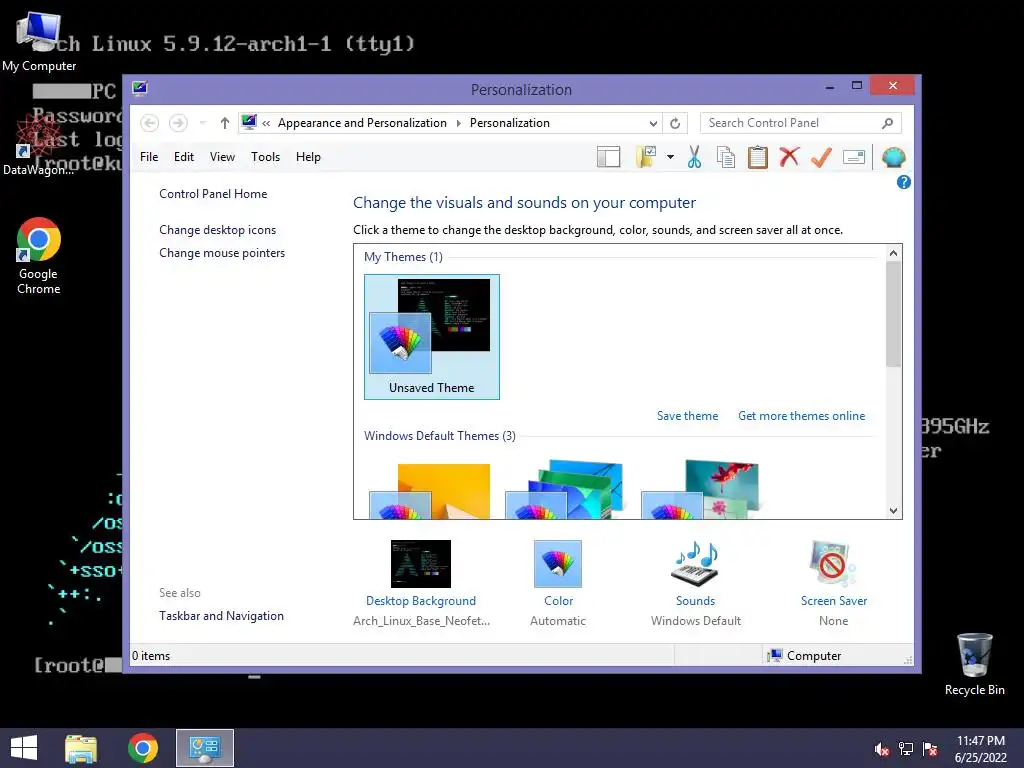Expand the breadcrumb arrow before Personalization

click(458, 123)
